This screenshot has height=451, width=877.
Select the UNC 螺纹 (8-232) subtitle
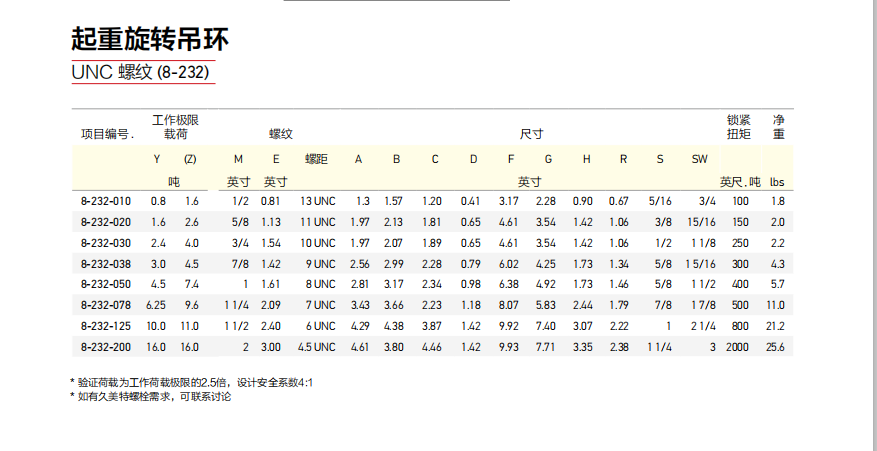(142, 74)
